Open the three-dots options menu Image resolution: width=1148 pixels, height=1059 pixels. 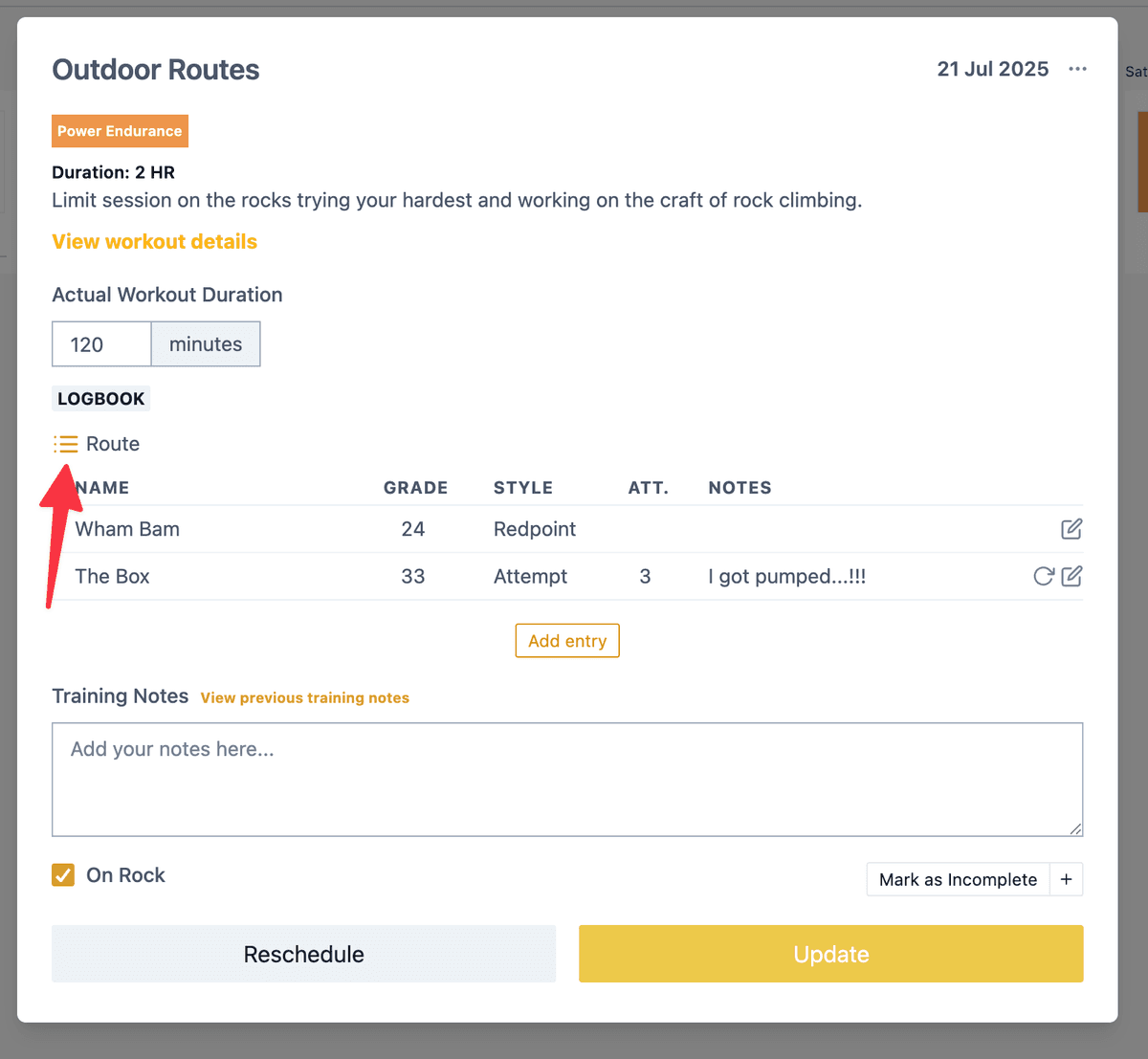pos(1077,69)
